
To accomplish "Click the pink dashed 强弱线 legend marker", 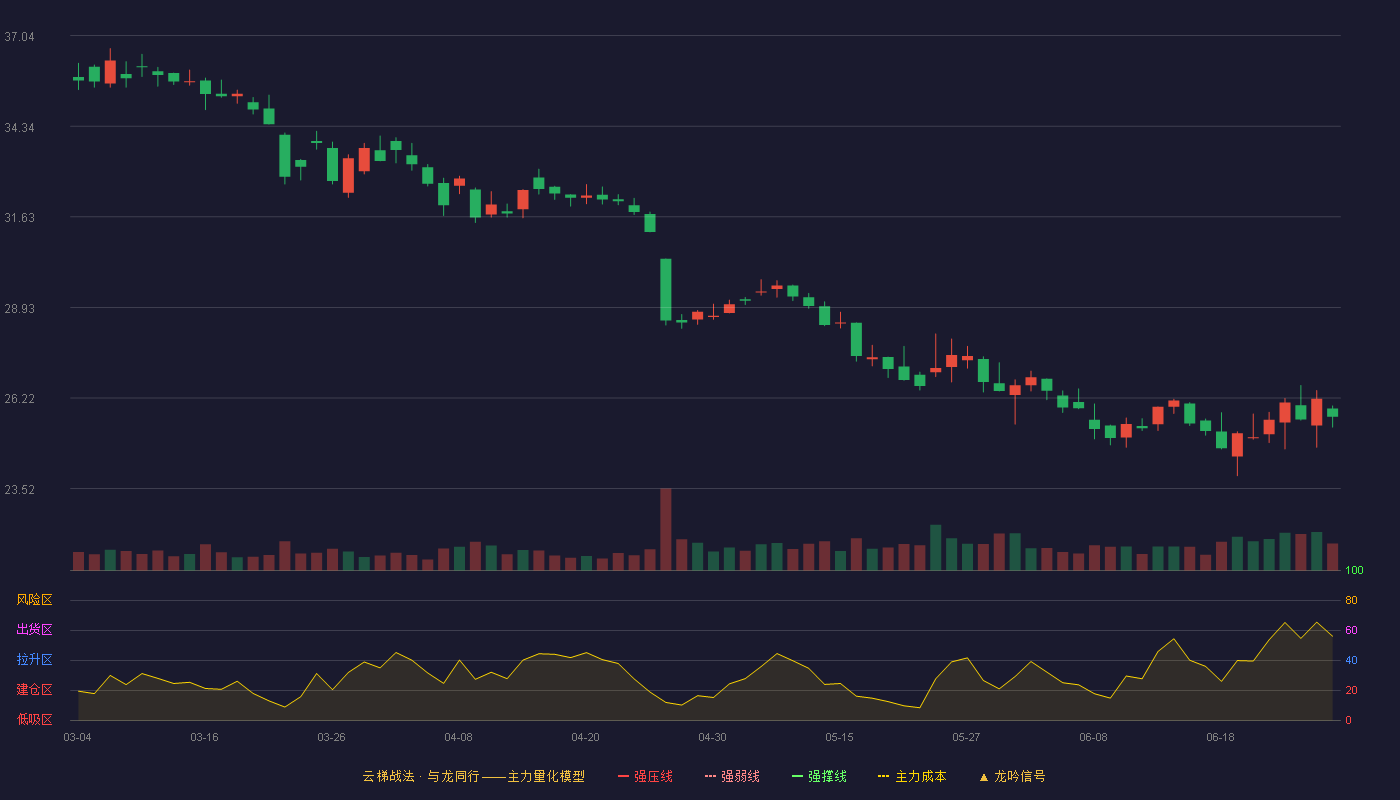I will (x=710, y=776).
